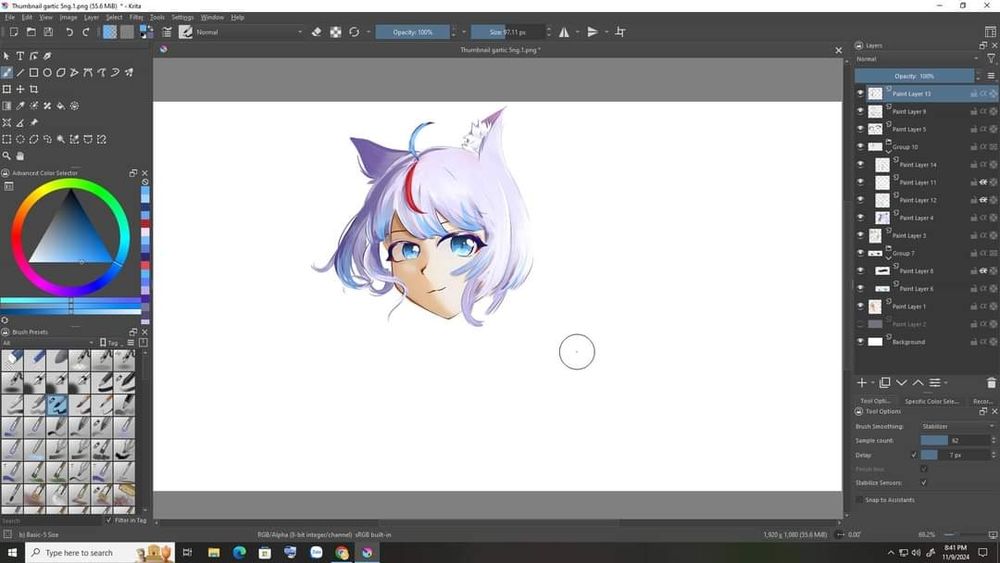The width and height of the screenshot is (1000, 563).
Task: Adjust the layer Opacity slider
Action: click(x=914, y=76)
